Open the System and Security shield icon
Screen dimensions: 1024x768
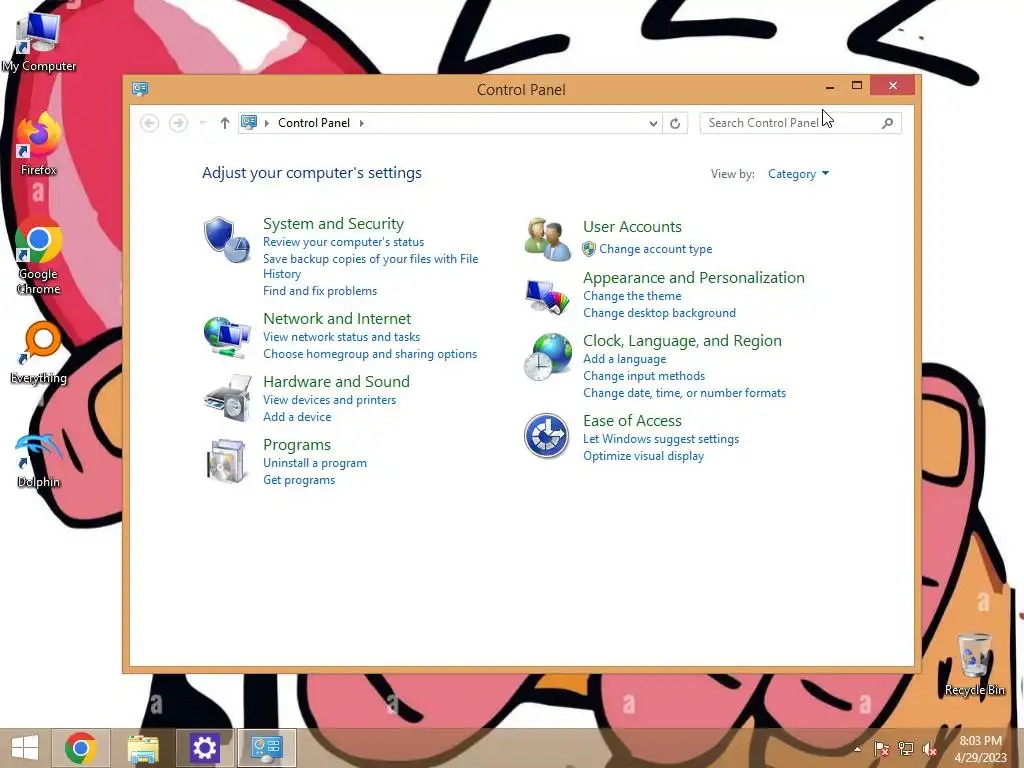227,240
